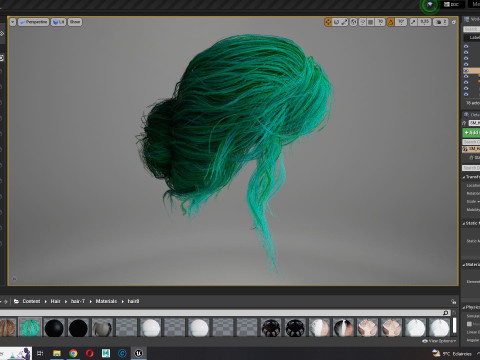
Task: Toggle world/local coordinate system globe
Action: click(x=353, y=22)
